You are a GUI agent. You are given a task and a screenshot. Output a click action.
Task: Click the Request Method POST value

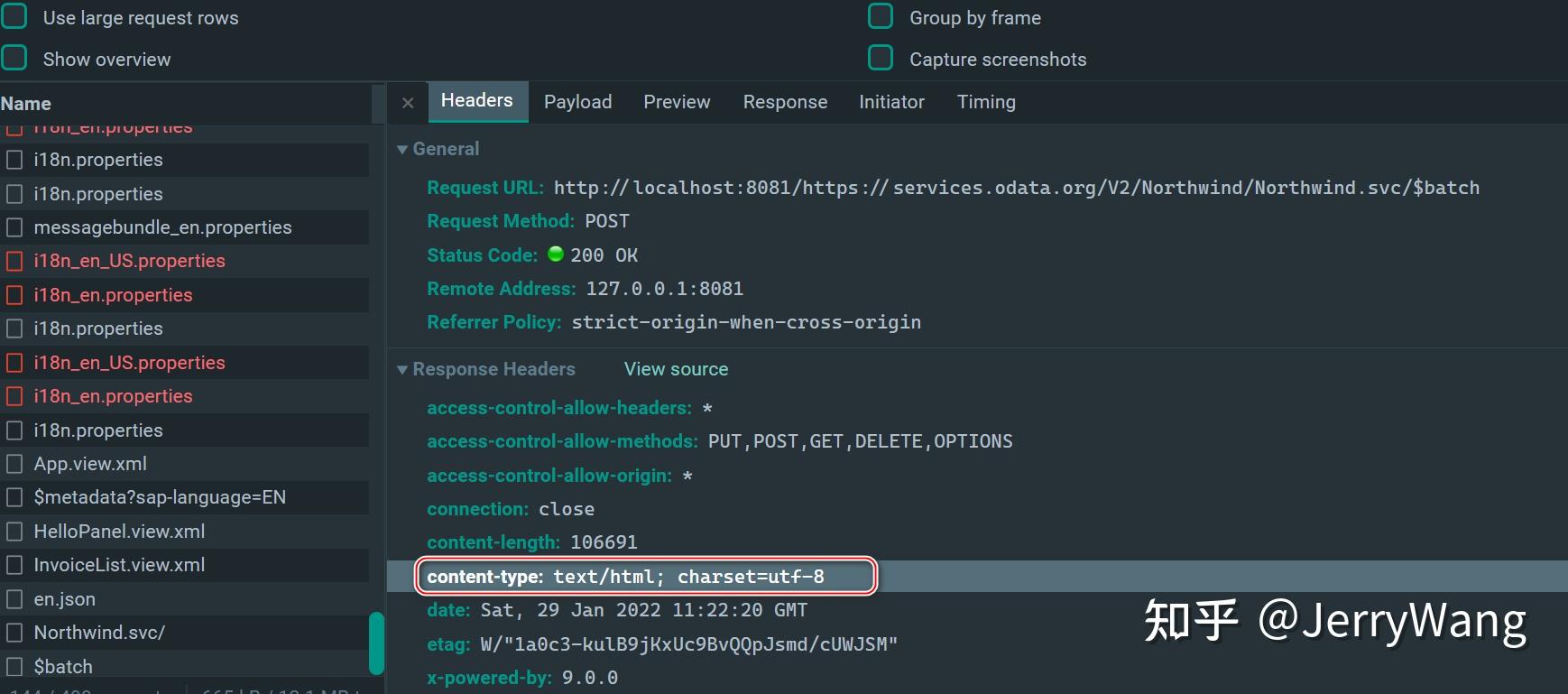click(607, 221)
